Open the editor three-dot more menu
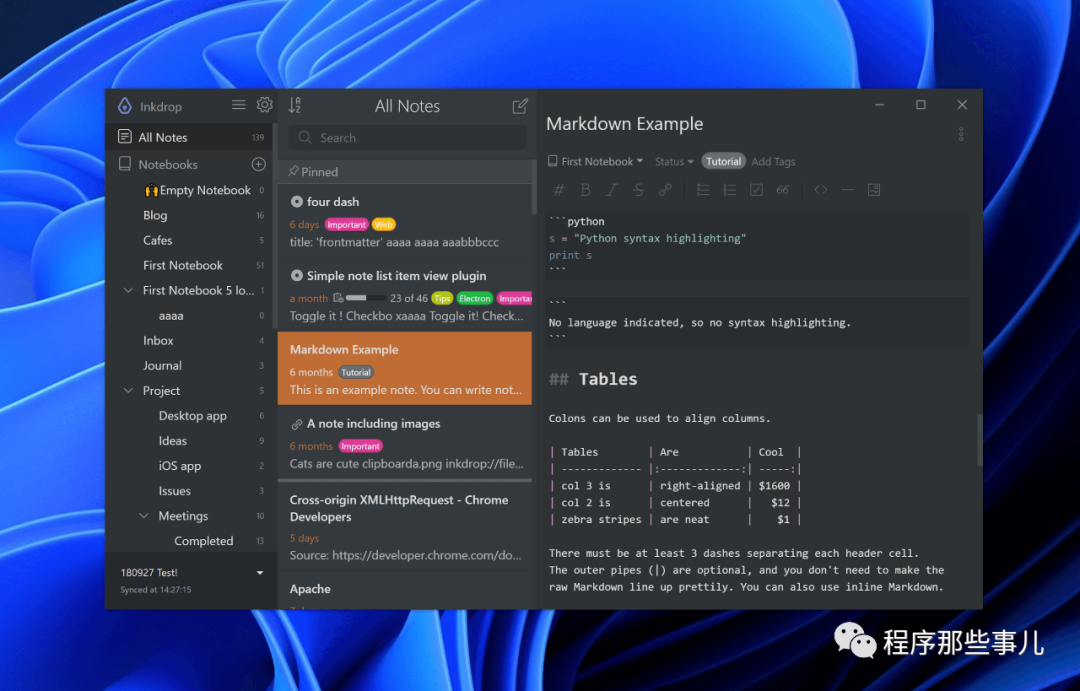 point(961,134)
